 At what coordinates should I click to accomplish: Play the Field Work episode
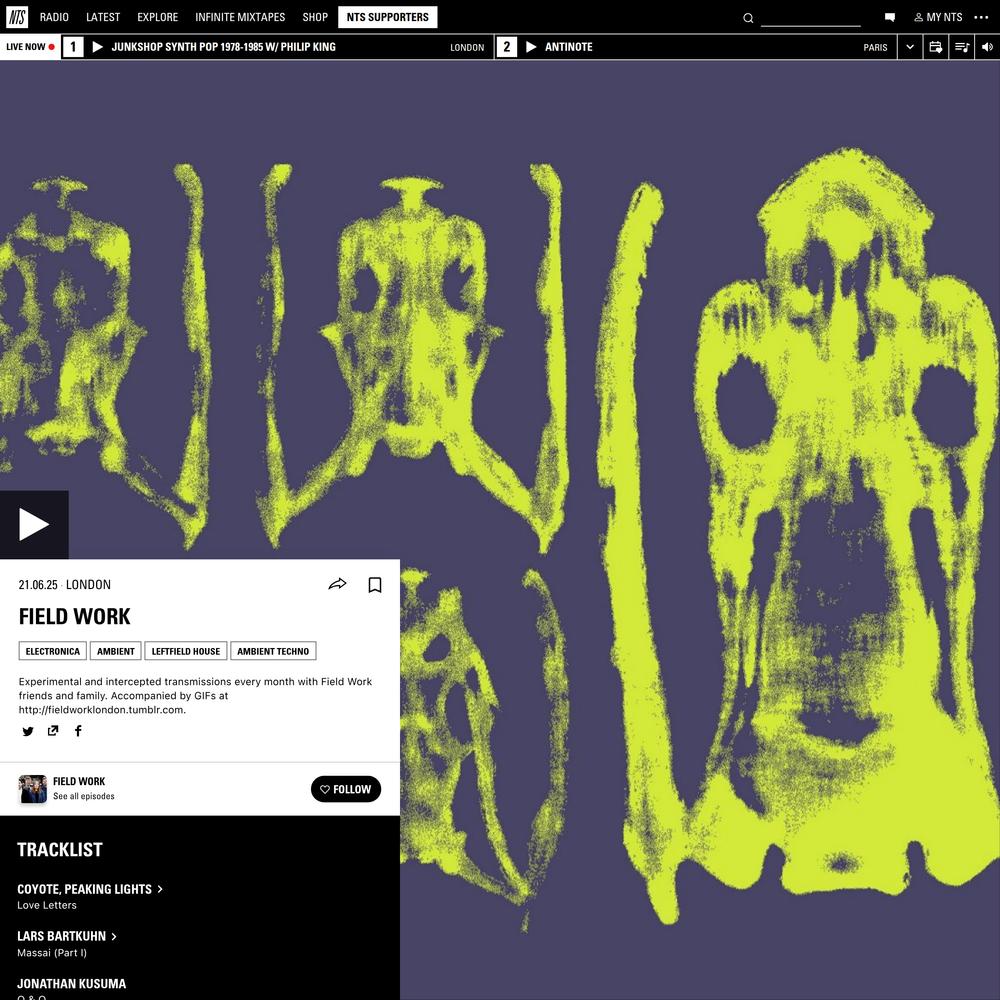click(34, 524)
